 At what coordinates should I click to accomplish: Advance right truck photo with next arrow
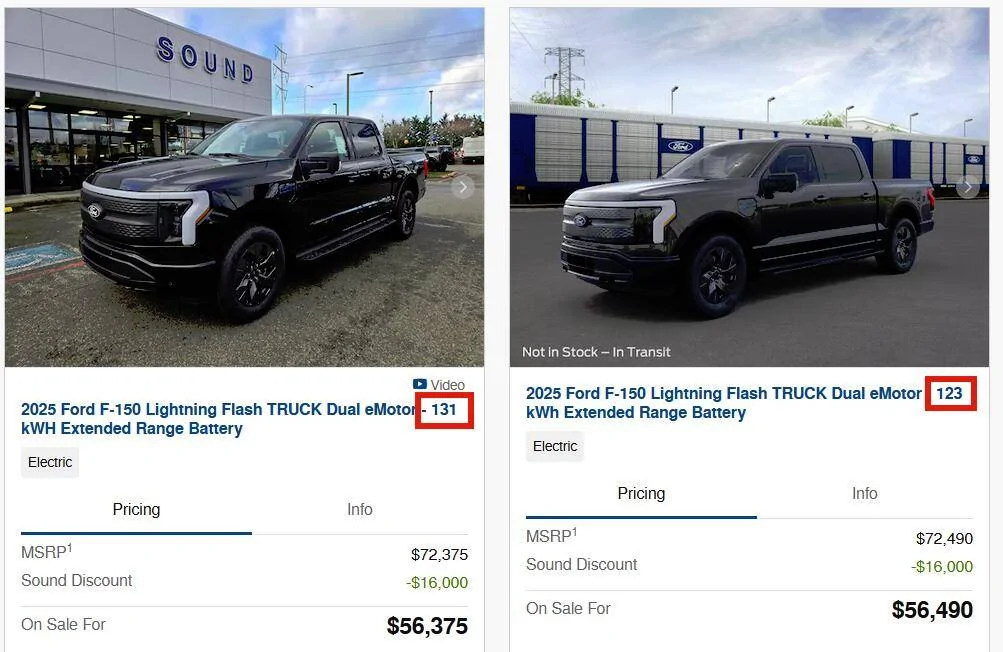(967, 187)
